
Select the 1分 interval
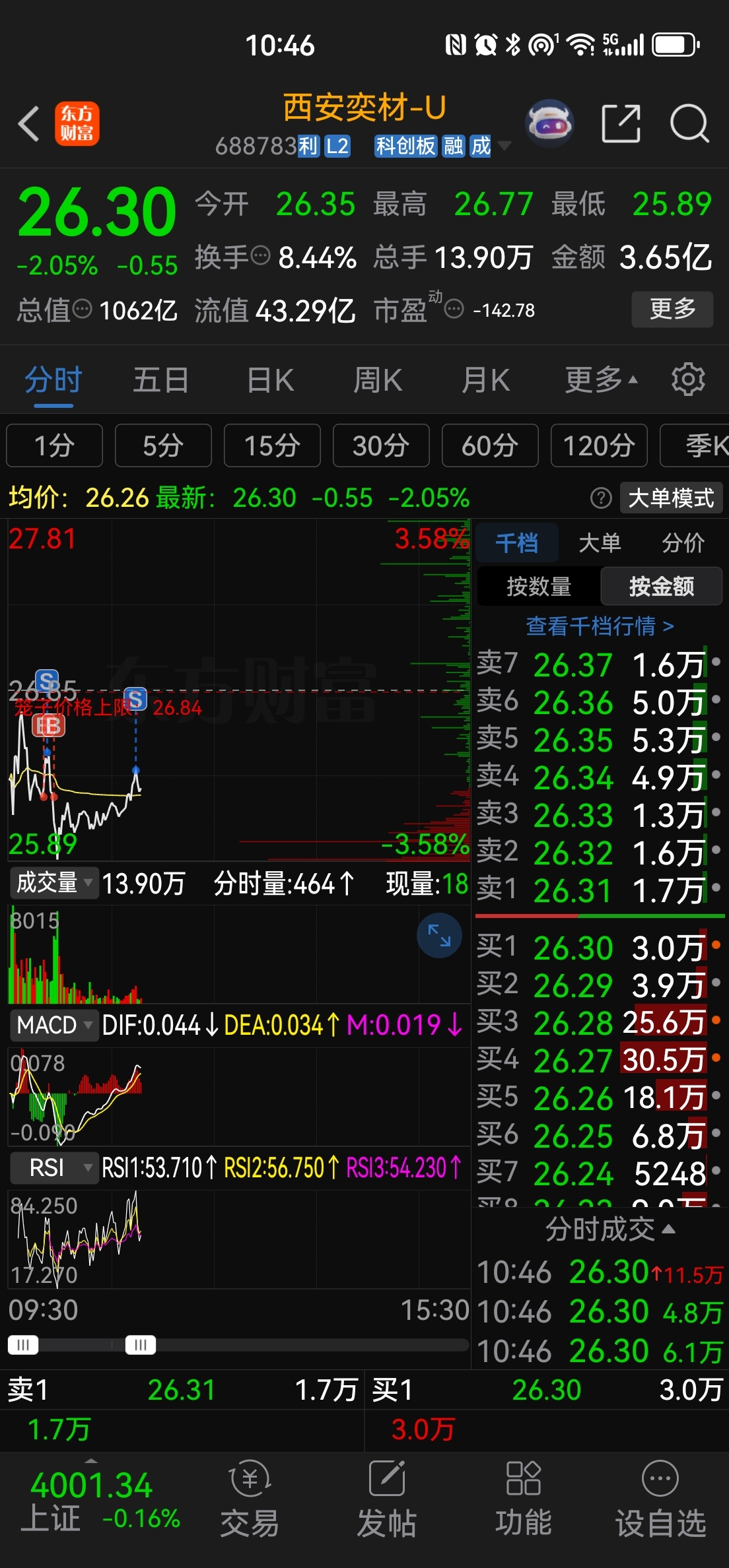click(54, 445)
